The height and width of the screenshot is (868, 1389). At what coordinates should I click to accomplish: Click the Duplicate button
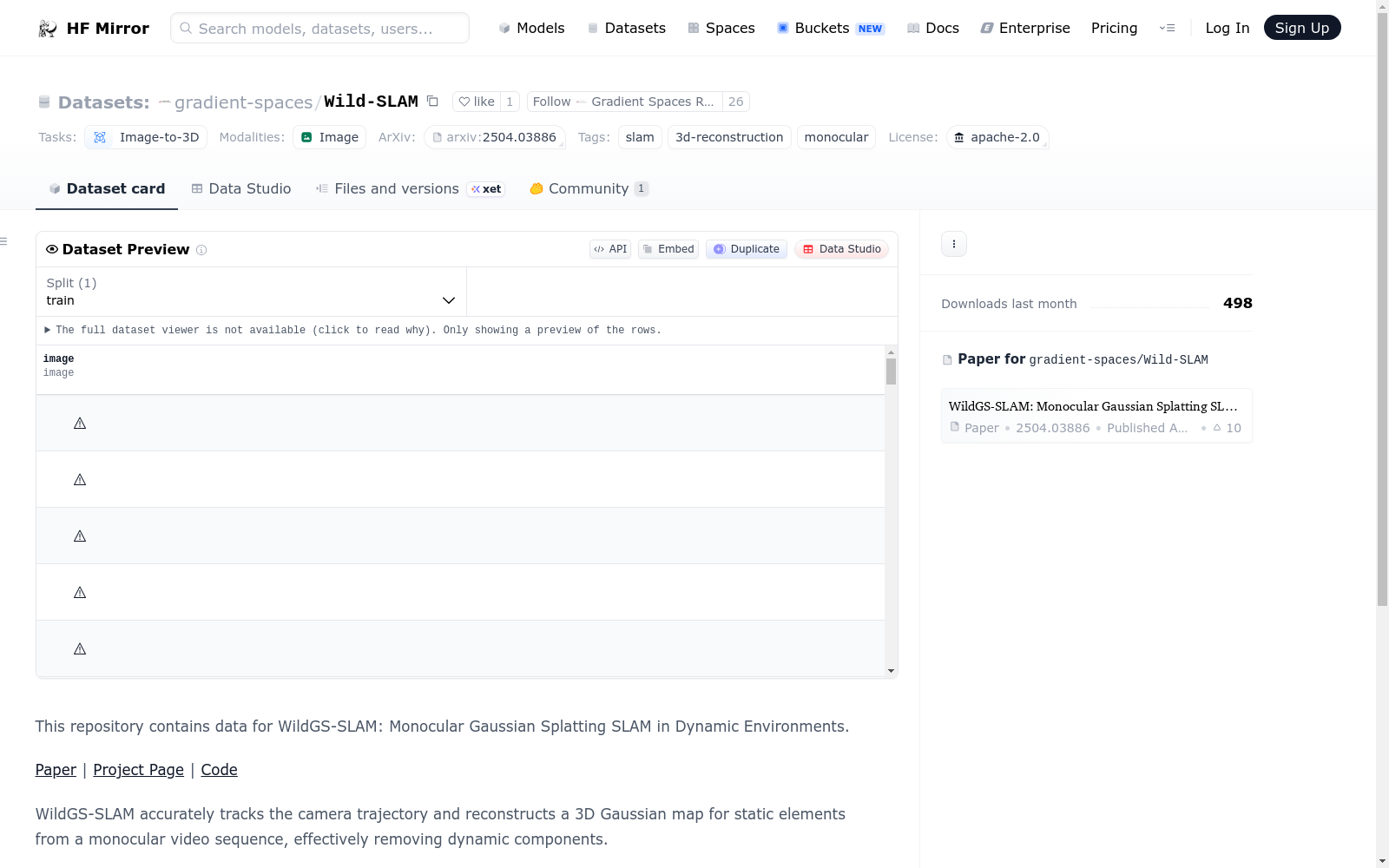coord(747,249)
